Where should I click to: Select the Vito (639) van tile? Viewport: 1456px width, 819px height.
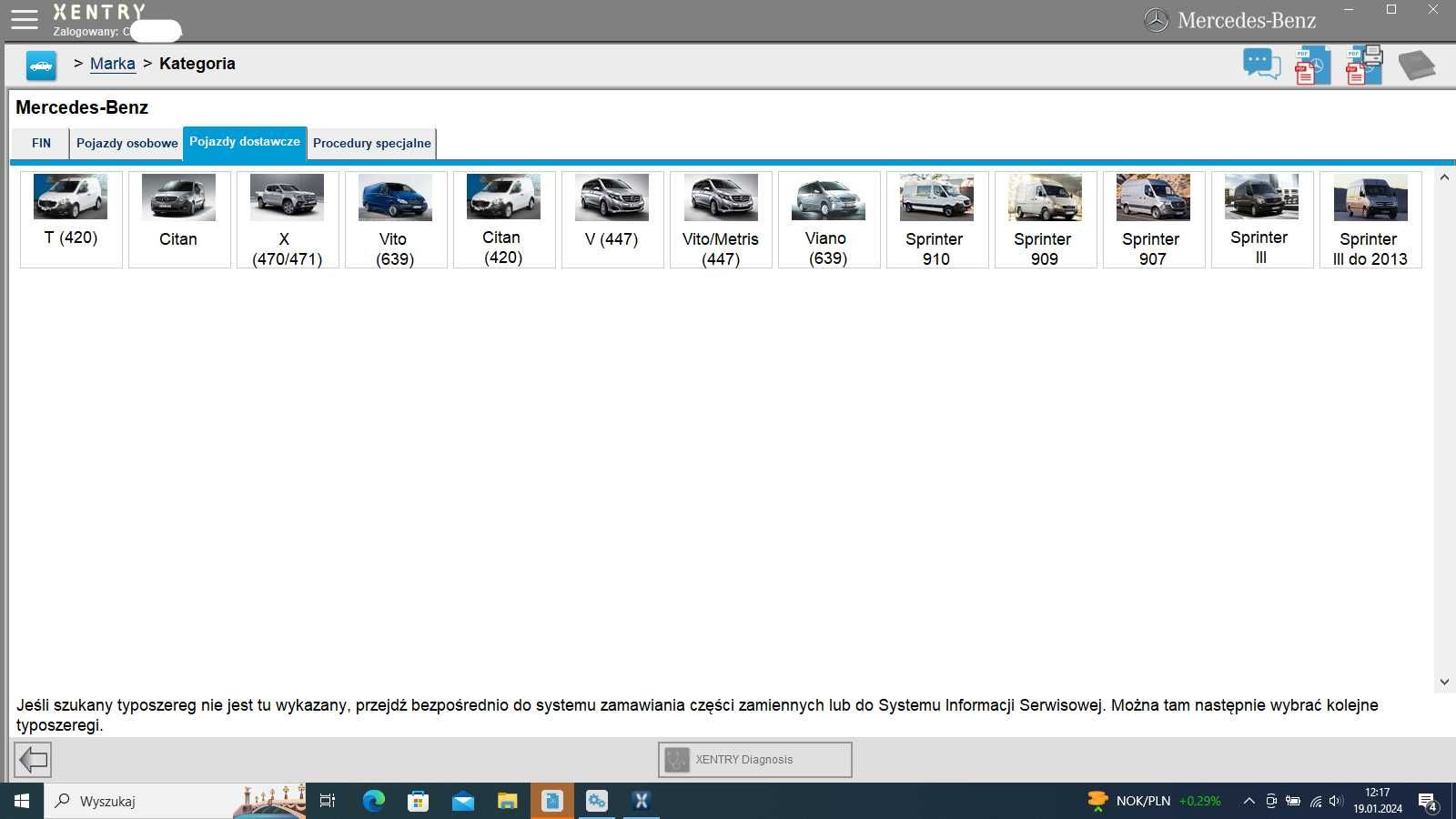396,219
